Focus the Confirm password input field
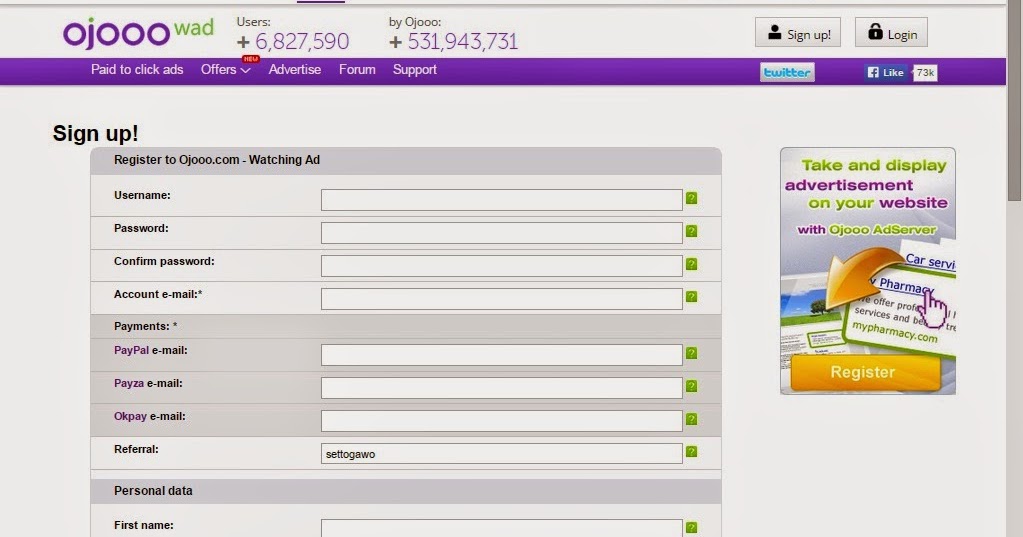The image size is (1023, 537). pyautogui.click(x=502, y=266)
